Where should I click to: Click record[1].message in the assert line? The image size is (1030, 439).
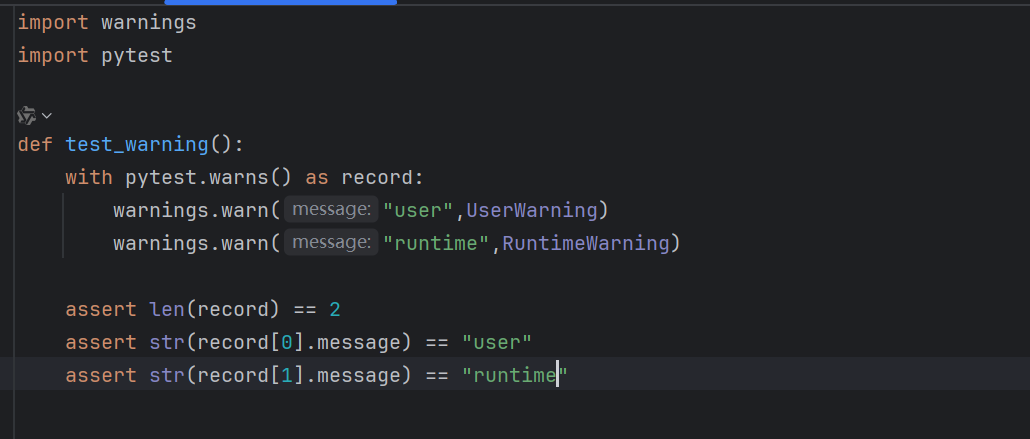pos(299,375)
